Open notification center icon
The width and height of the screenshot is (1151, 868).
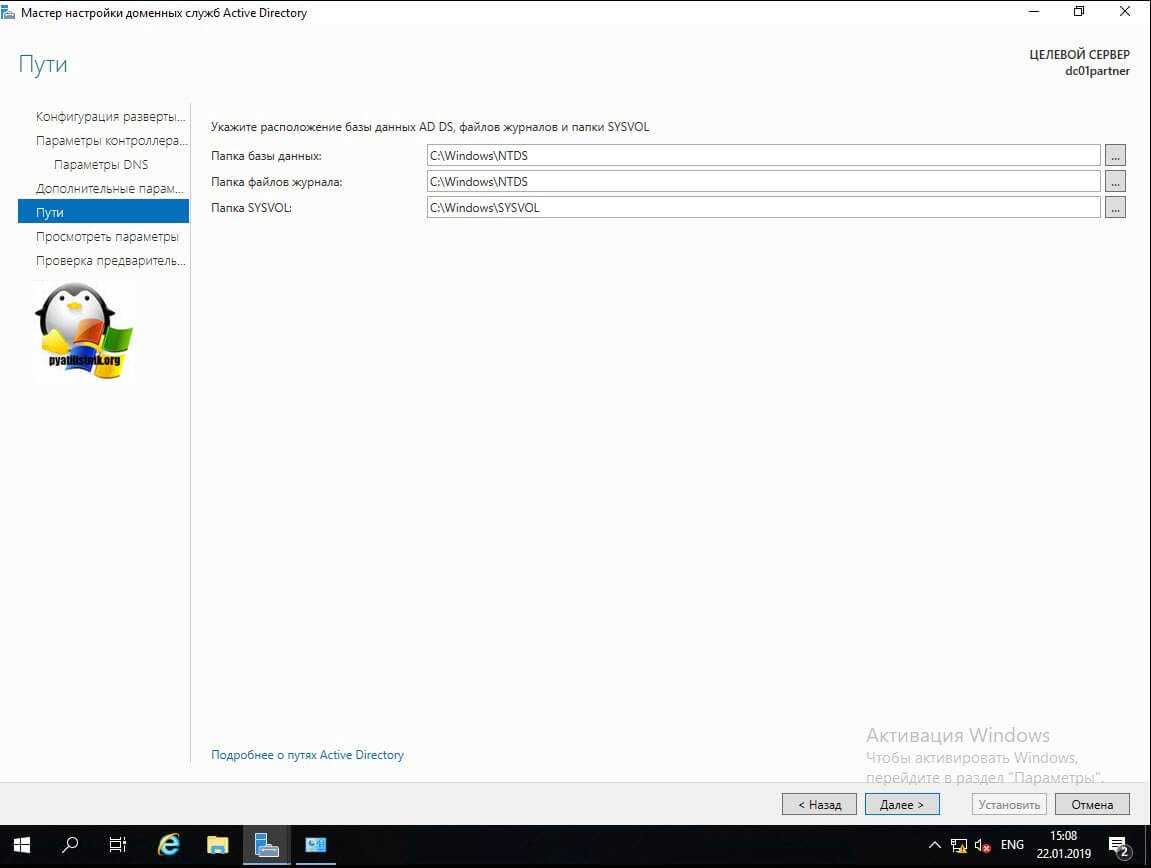pos(1119,846)
